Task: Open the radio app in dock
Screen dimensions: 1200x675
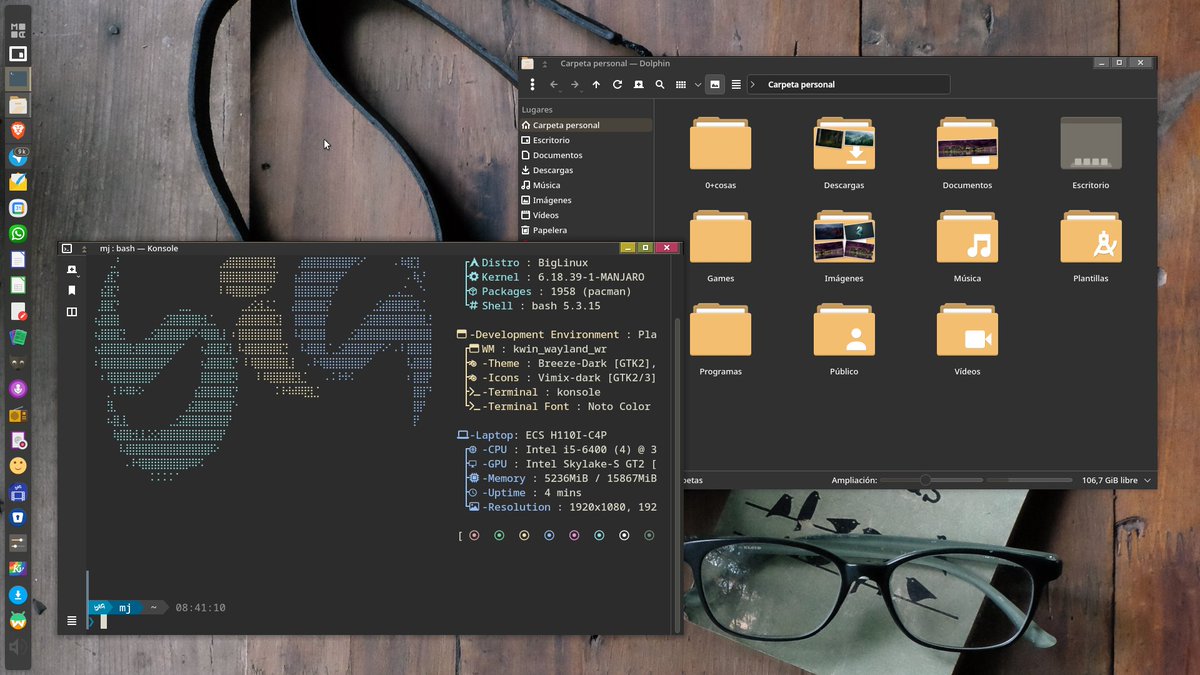Action: (x=18, y=414)
